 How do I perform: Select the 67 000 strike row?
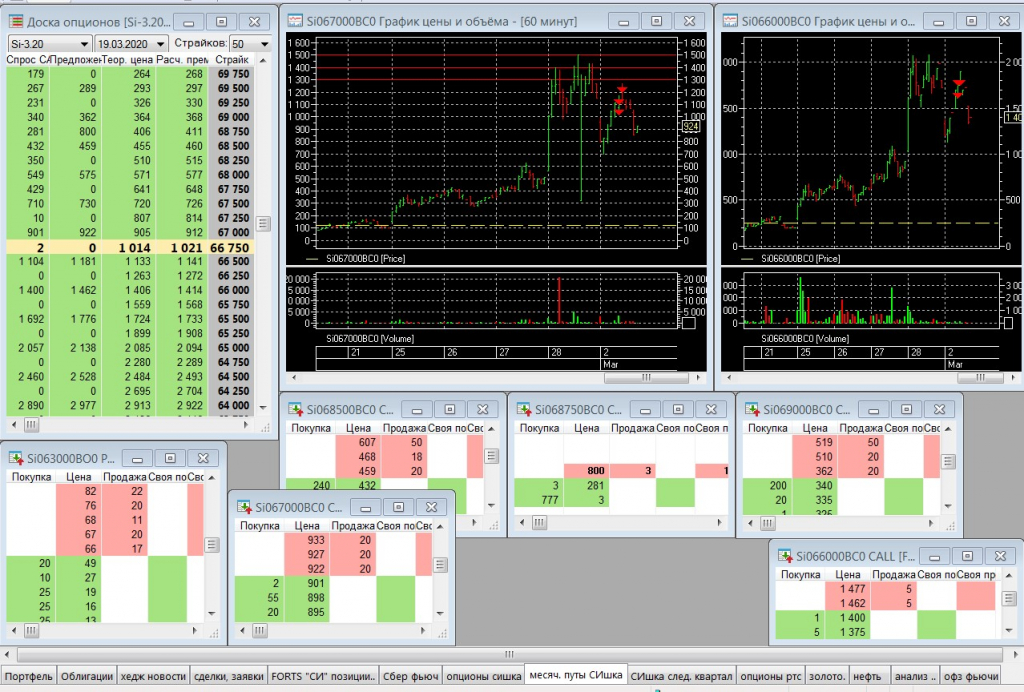130,232
